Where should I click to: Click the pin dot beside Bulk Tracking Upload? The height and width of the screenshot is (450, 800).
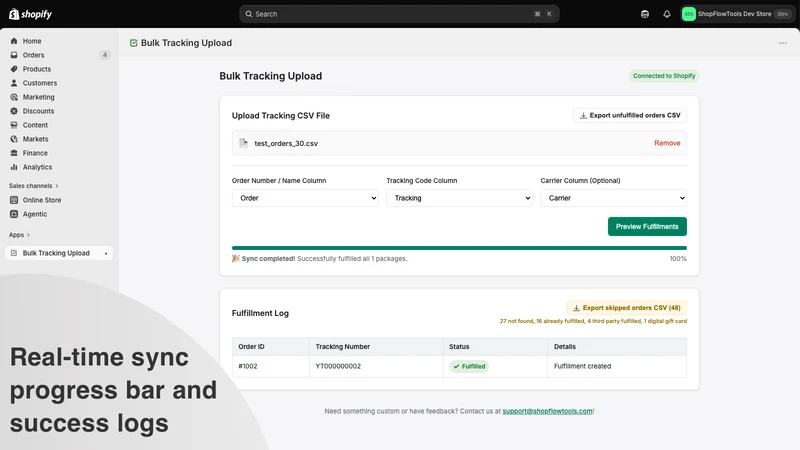(x=106, y=254)
